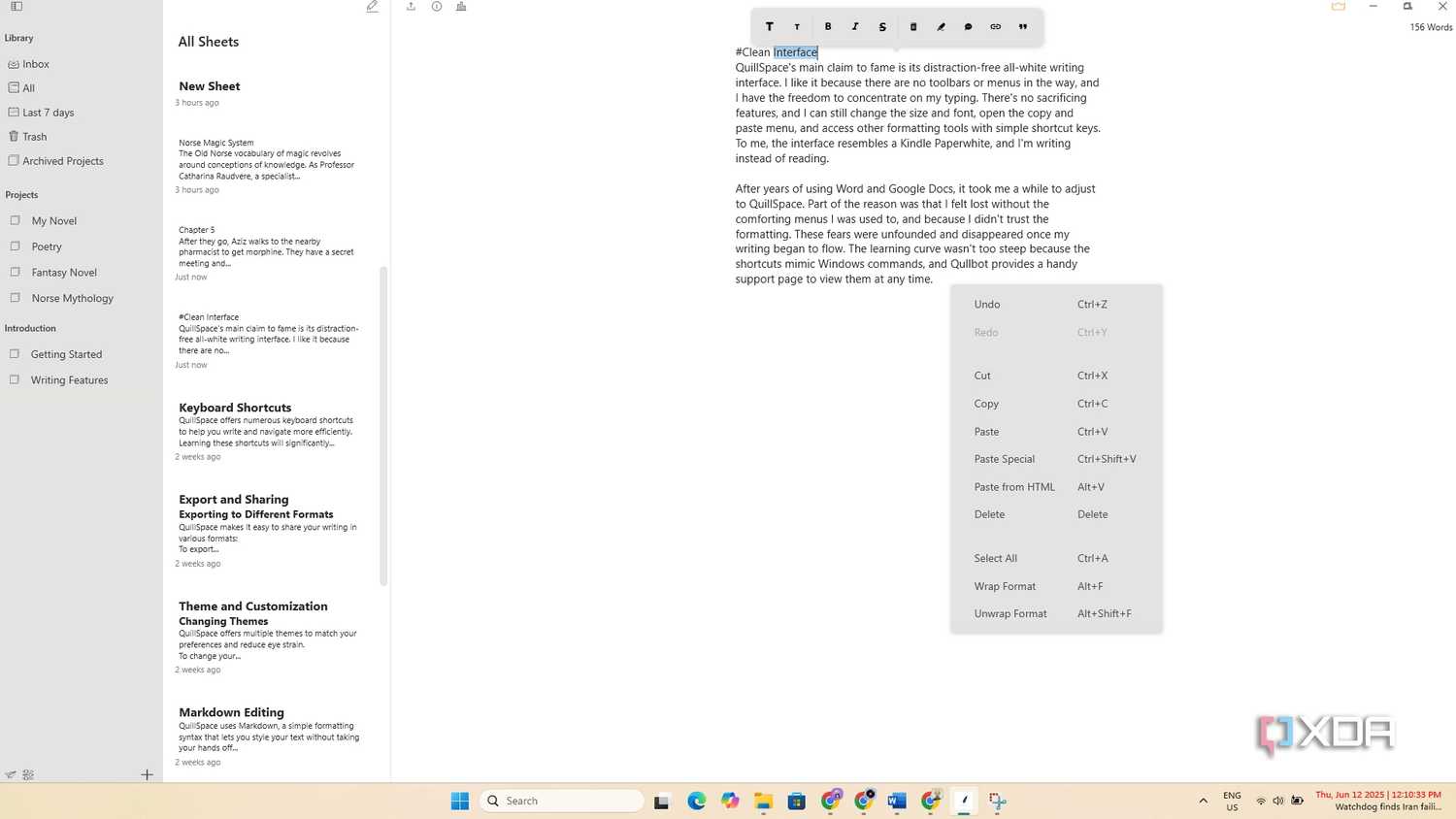
Task: Click the export/share upload icon
Action: tap(411, 7)
